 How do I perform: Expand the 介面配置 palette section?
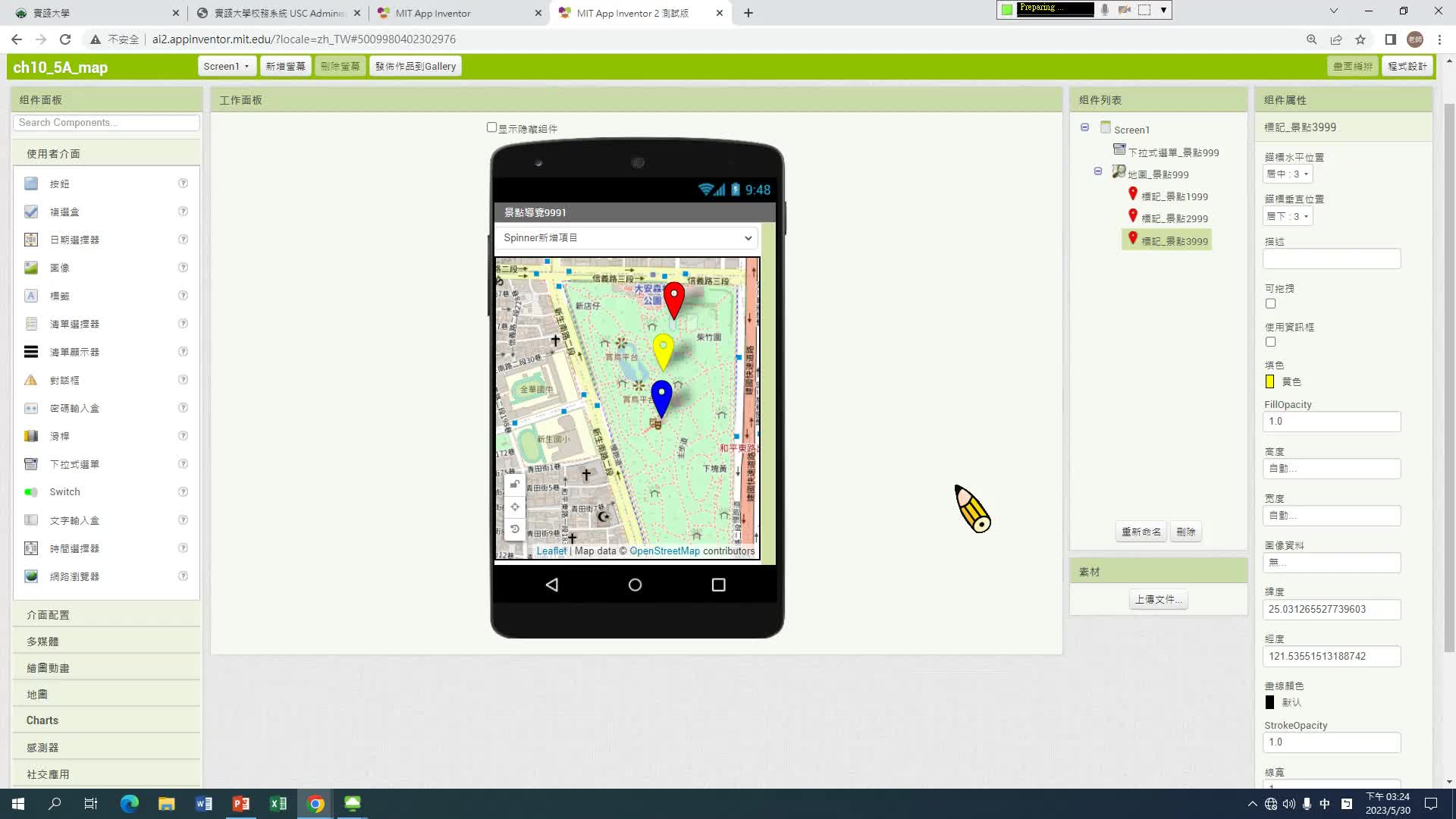(106, 615)
